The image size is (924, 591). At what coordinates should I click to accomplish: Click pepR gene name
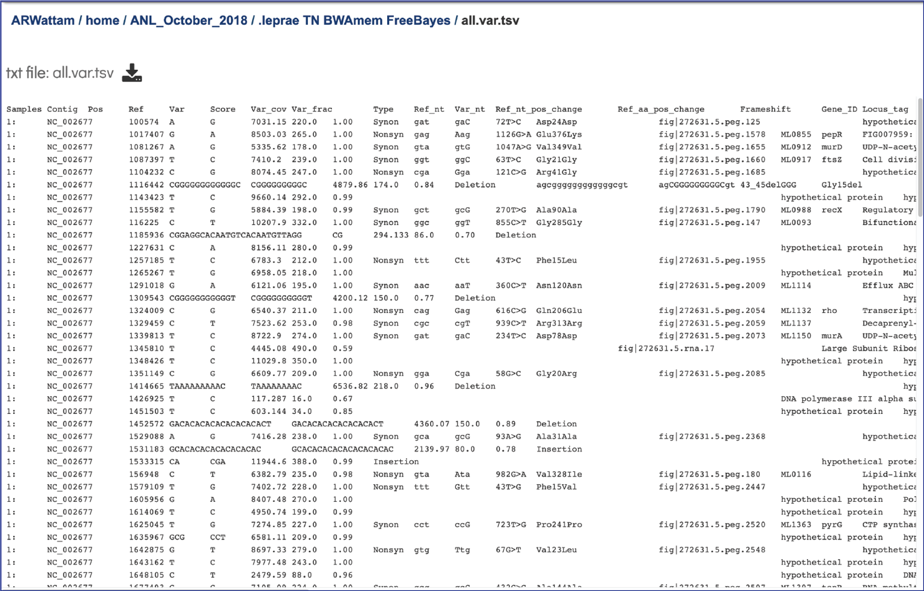tap(831, 134)
